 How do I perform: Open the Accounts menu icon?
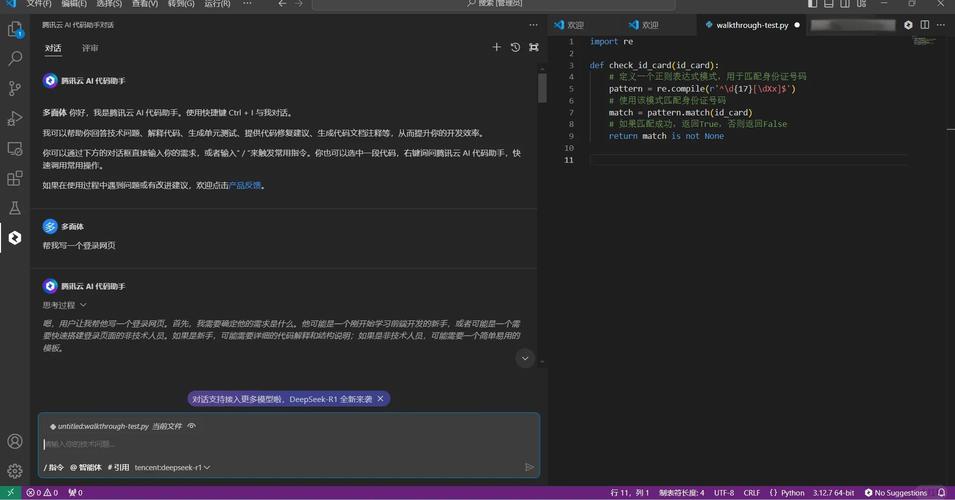click(x=15, y=441)
